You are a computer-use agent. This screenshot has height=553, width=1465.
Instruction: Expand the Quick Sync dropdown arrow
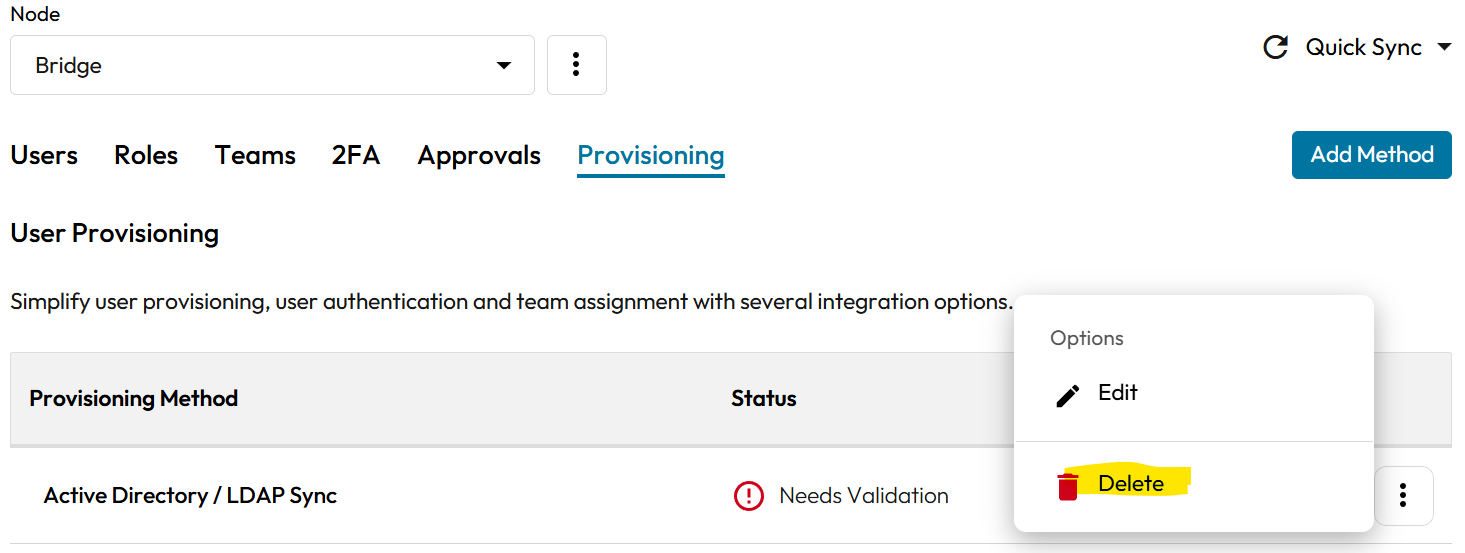click(x=1443, y=48)
